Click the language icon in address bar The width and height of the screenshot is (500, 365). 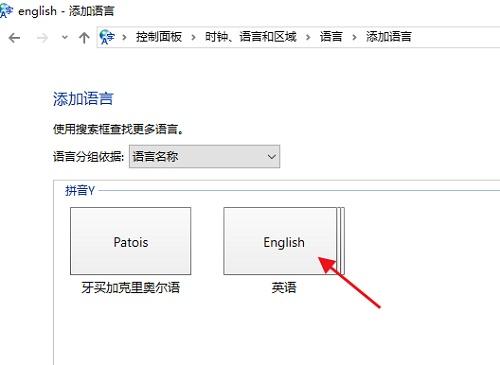click(x=107, y=37)
